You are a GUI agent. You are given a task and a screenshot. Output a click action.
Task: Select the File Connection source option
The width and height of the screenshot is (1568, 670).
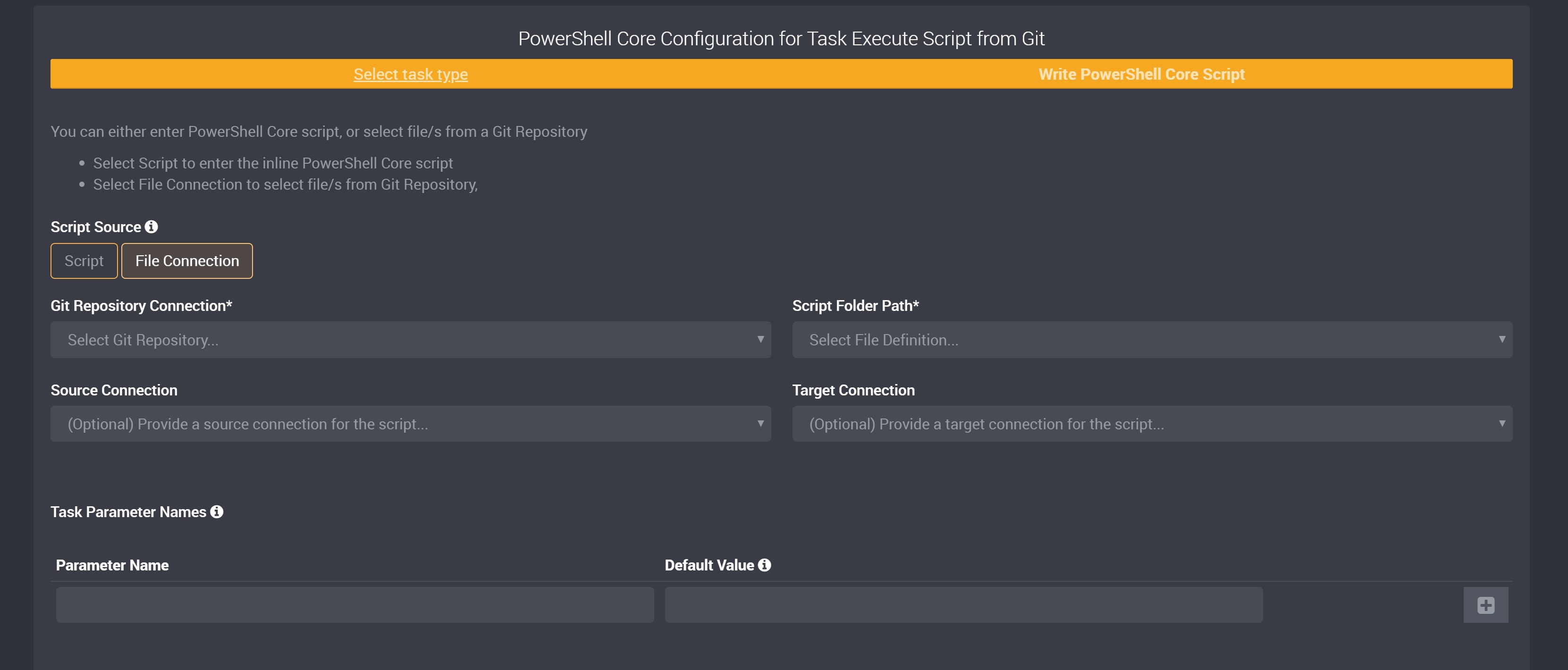tap(187, 261)
